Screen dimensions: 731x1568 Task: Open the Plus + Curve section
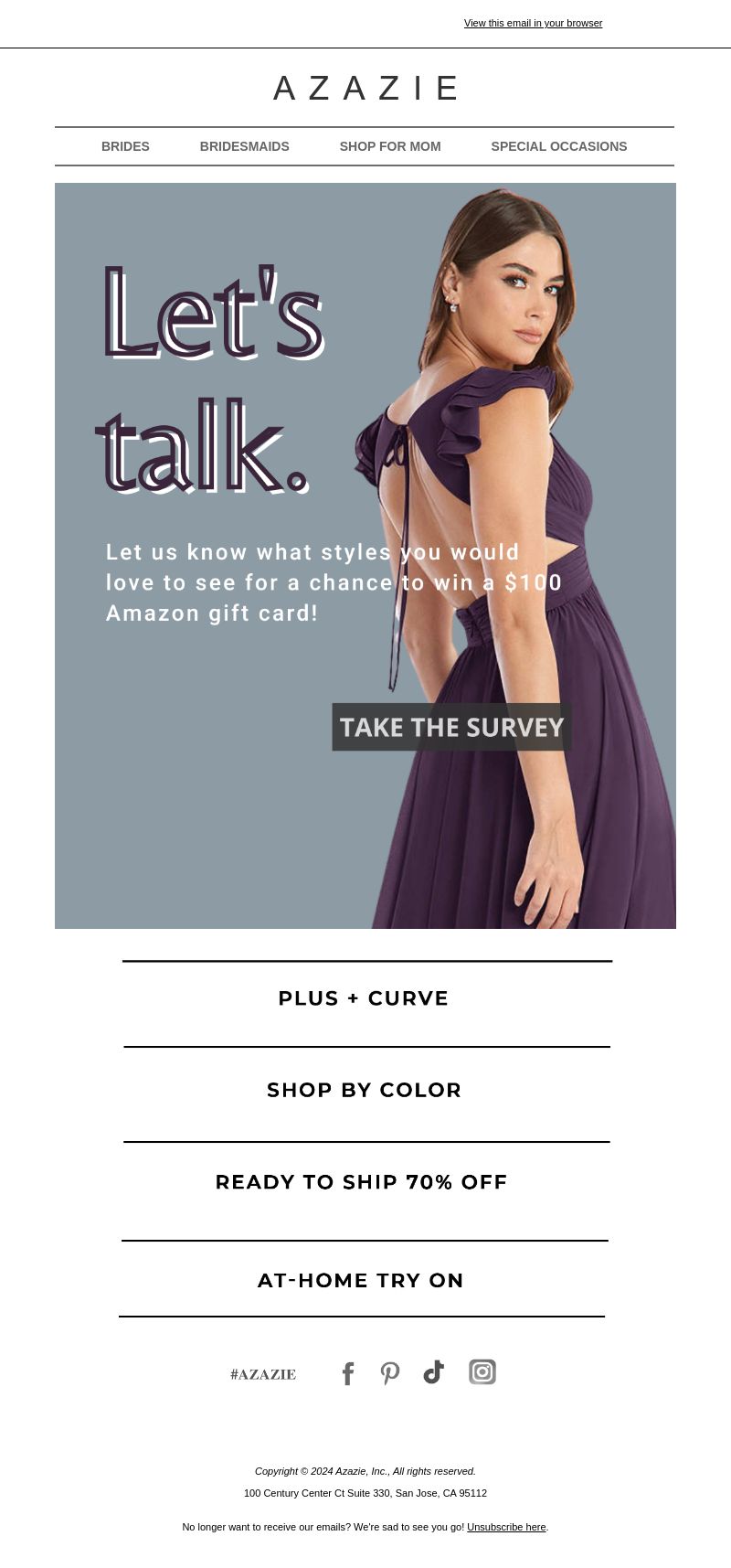pos(364,998)
